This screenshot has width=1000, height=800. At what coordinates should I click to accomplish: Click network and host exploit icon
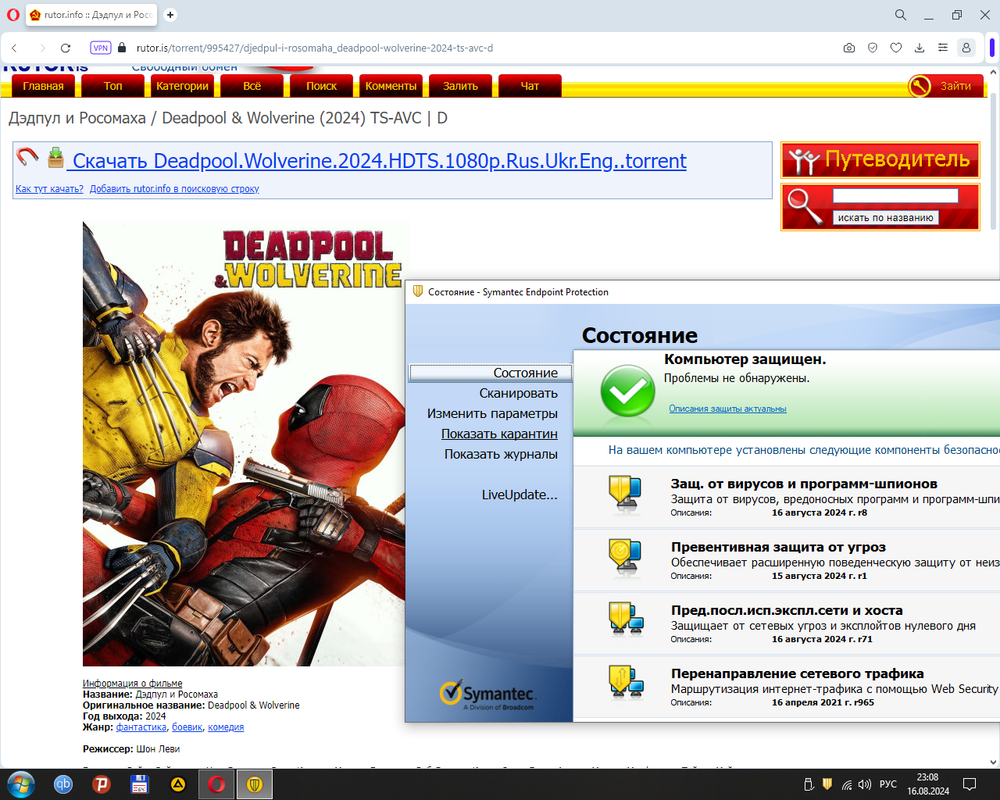coord(626,619)
